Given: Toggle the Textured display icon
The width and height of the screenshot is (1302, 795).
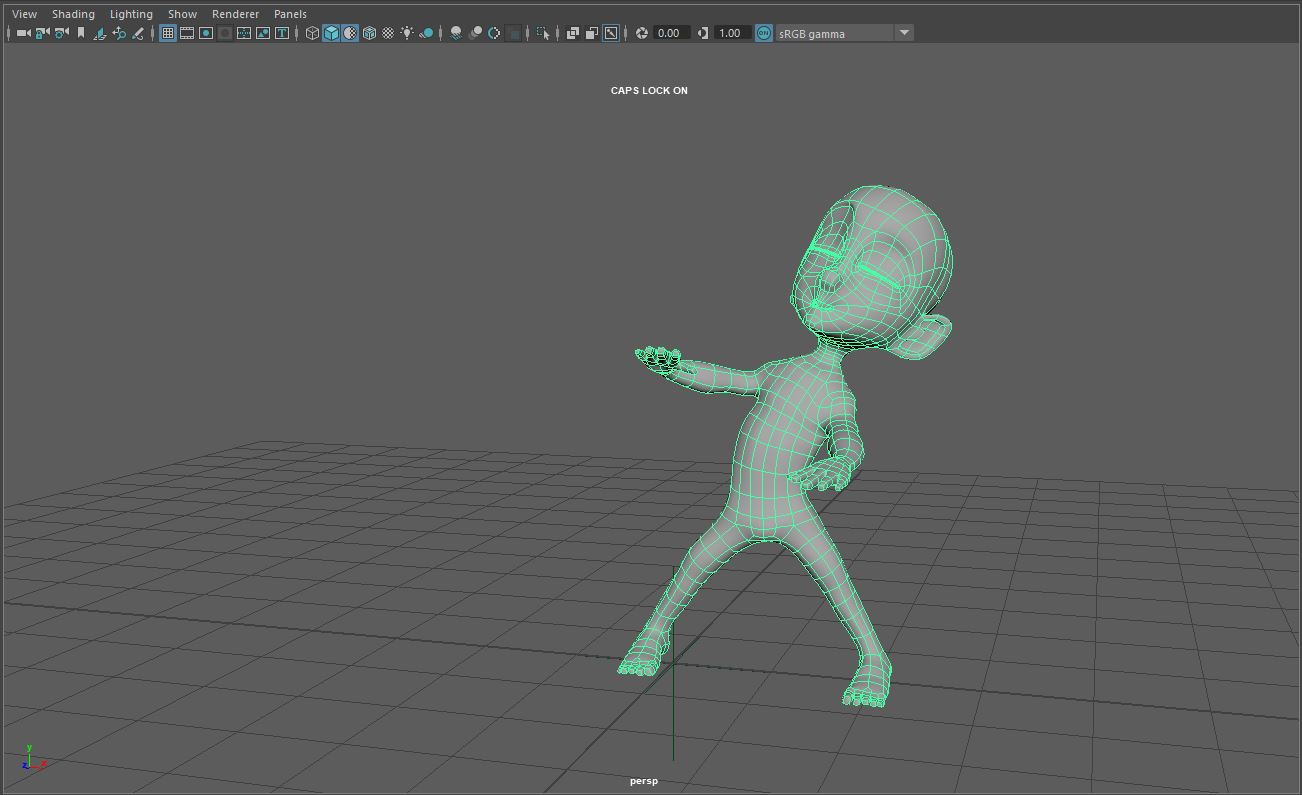Looking at the screenshot, I should [388, 33].
